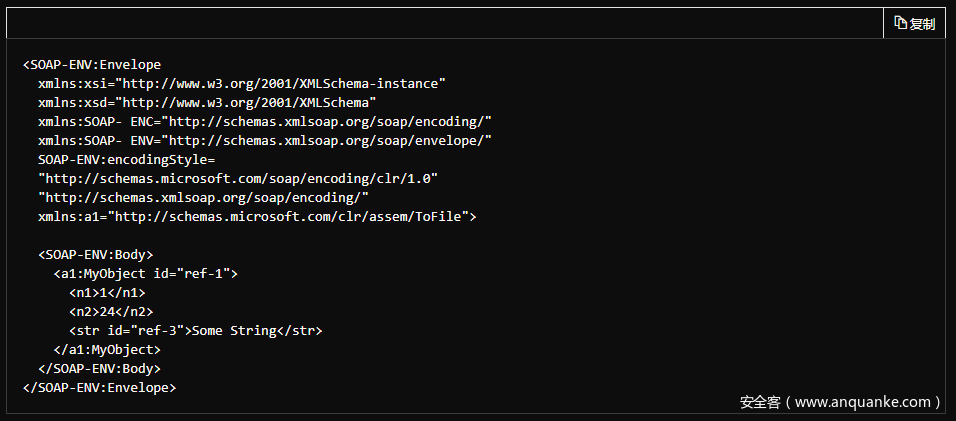The image size is (956, 421).
Task: Click the xmlns:SOAP- ENV envelope namespace line
Action: click(264, 141)
